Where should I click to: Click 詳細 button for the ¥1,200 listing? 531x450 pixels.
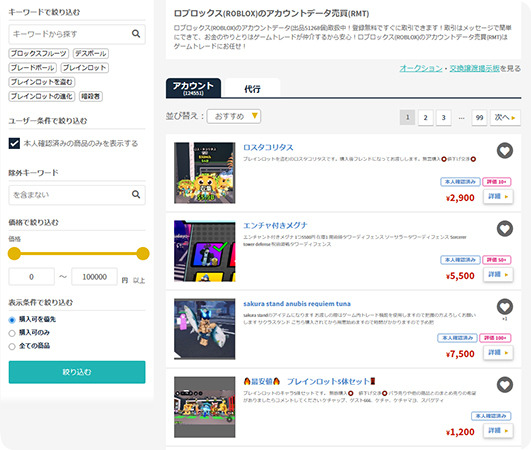tap(498, 431)
